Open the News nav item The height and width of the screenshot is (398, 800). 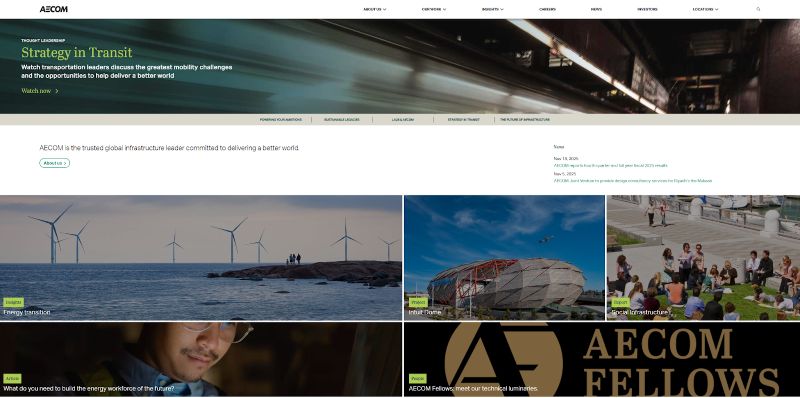pyautogui.click(x=596, y=9)
